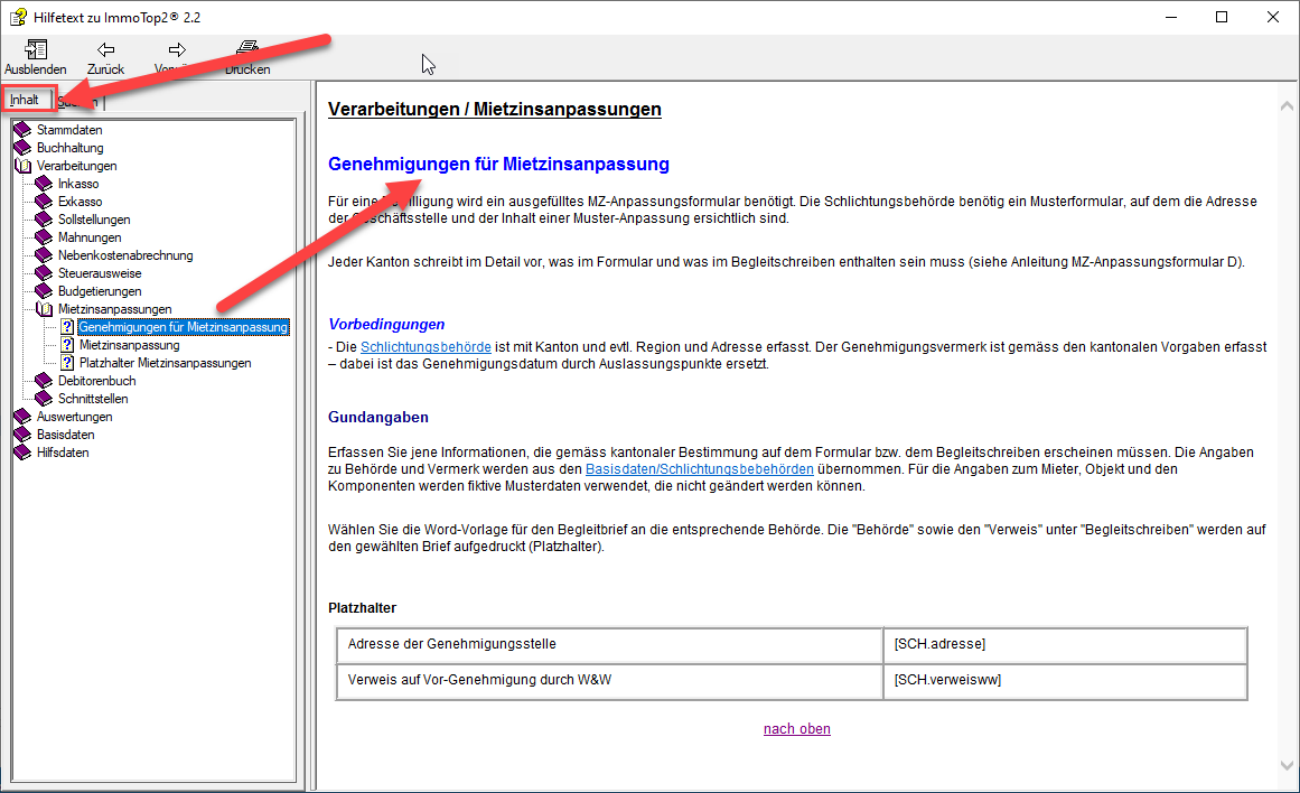Click the [SCH.verweisww] table cell
The image size is (1300, 793).
click(x=1065, y=681)
